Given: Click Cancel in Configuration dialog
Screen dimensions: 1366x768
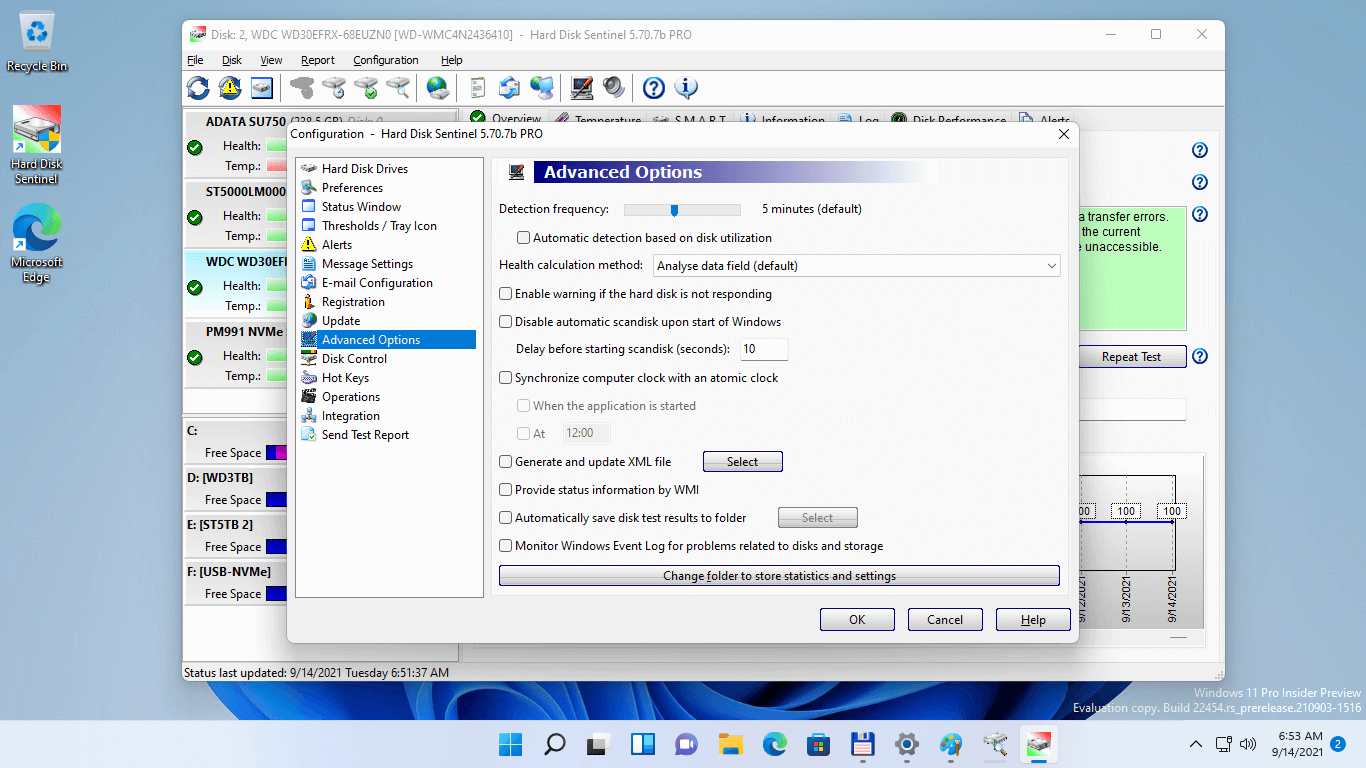Looking at the screenshot, I should (945, 620).
